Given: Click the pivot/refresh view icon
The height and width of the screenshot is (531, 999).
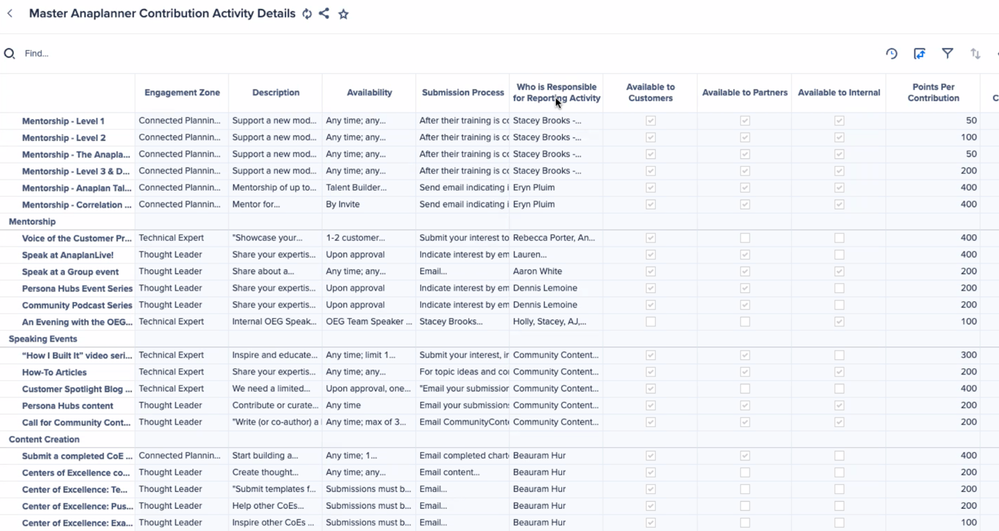Looking at the screenshot, I should 919,54.
